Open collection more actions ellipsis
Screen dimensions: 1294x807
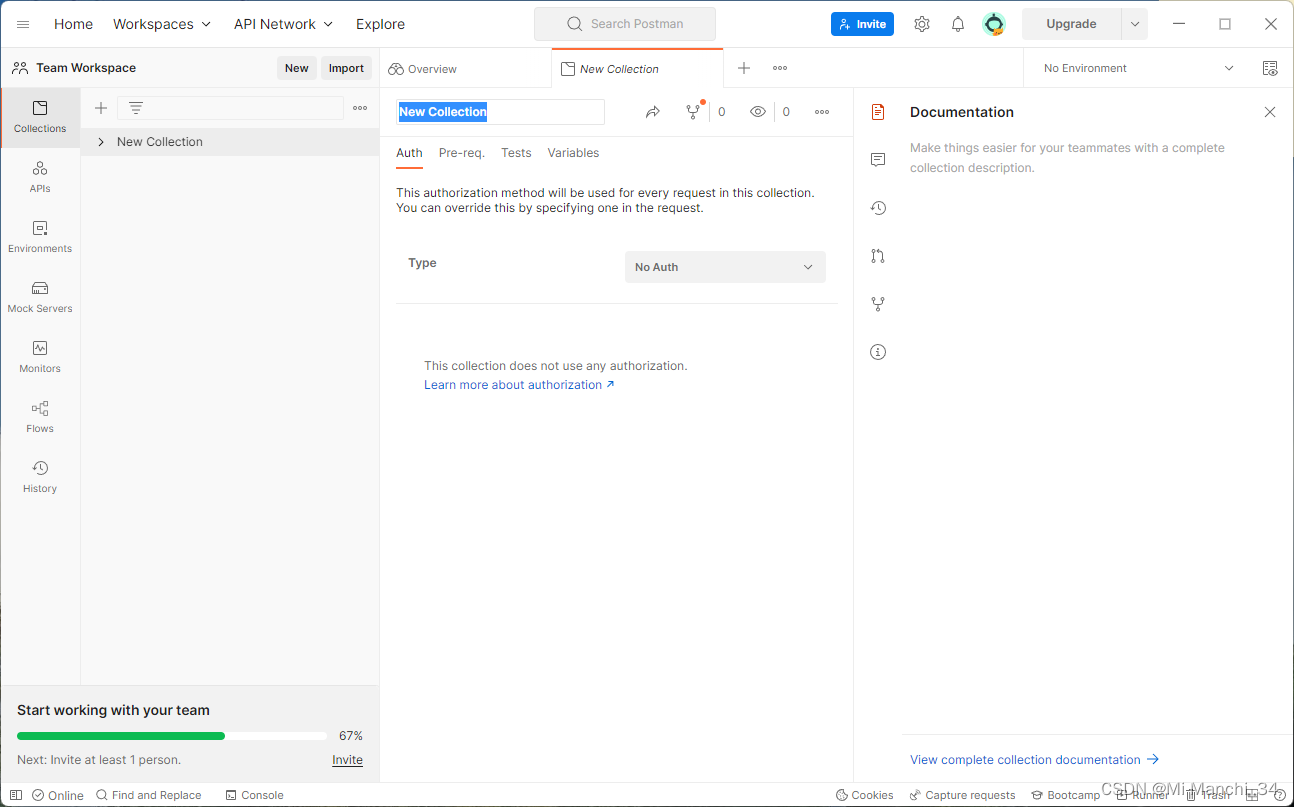coord(822,112)
